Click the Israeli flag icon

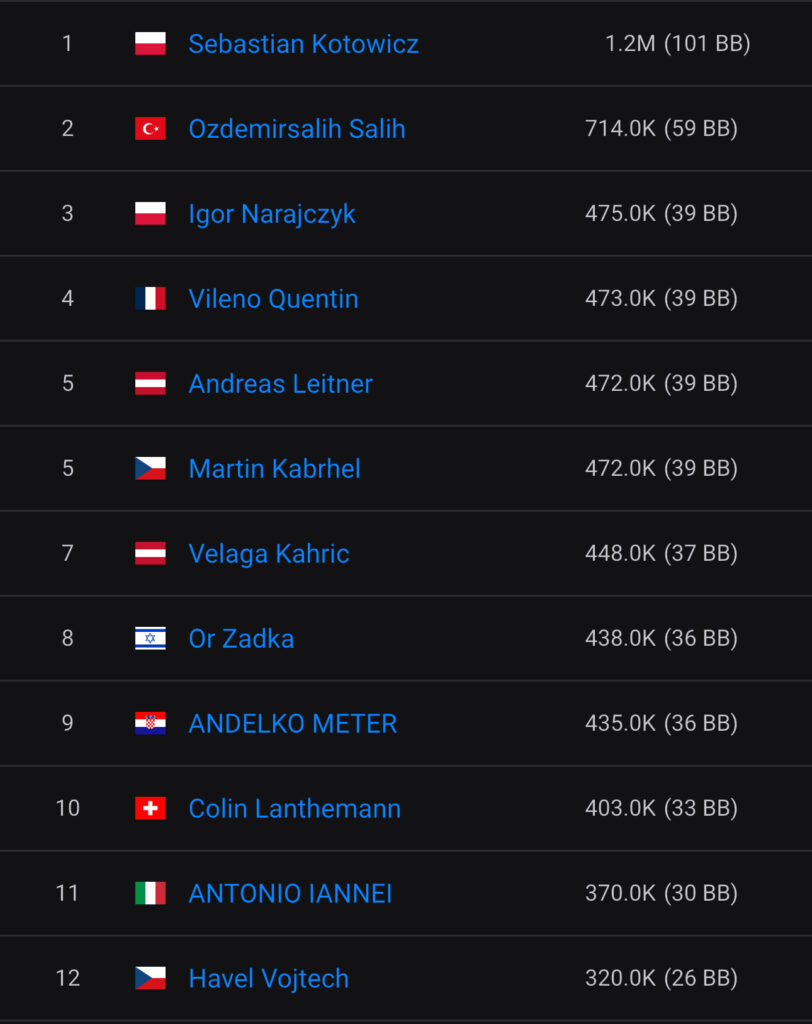pyautogui.click(x=150, y=639)
